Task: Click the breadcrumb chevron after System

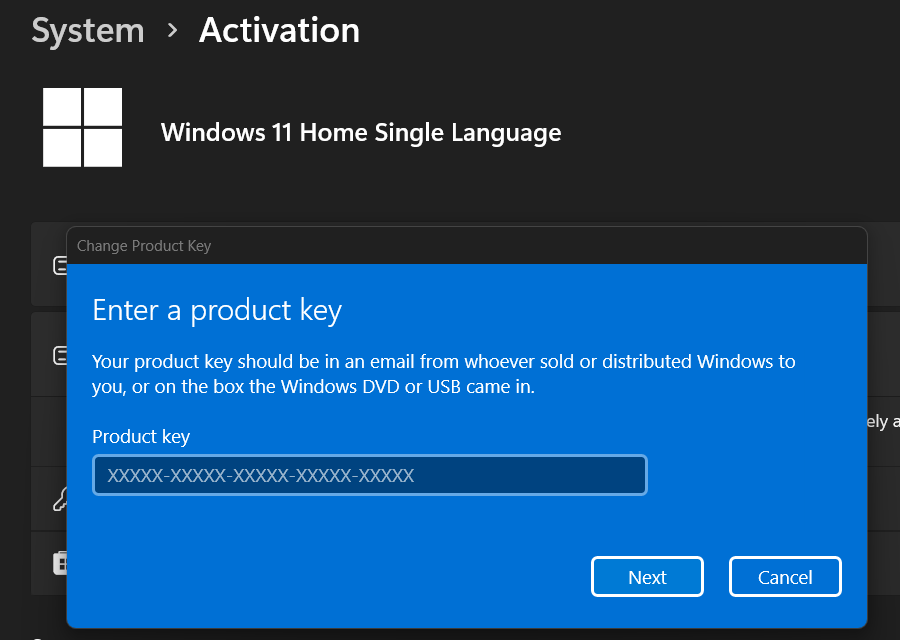Action: tap(172, 30)
